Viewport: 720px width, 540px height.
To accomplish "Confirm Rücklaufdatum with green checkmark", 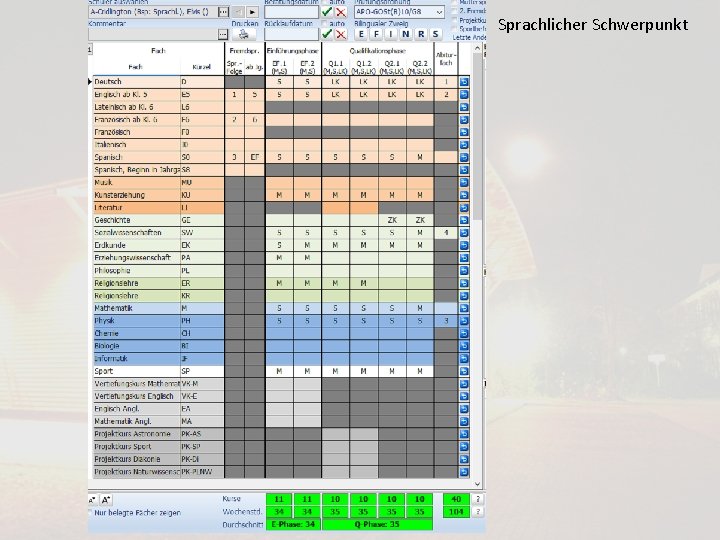I will click(x=326, y=34).
